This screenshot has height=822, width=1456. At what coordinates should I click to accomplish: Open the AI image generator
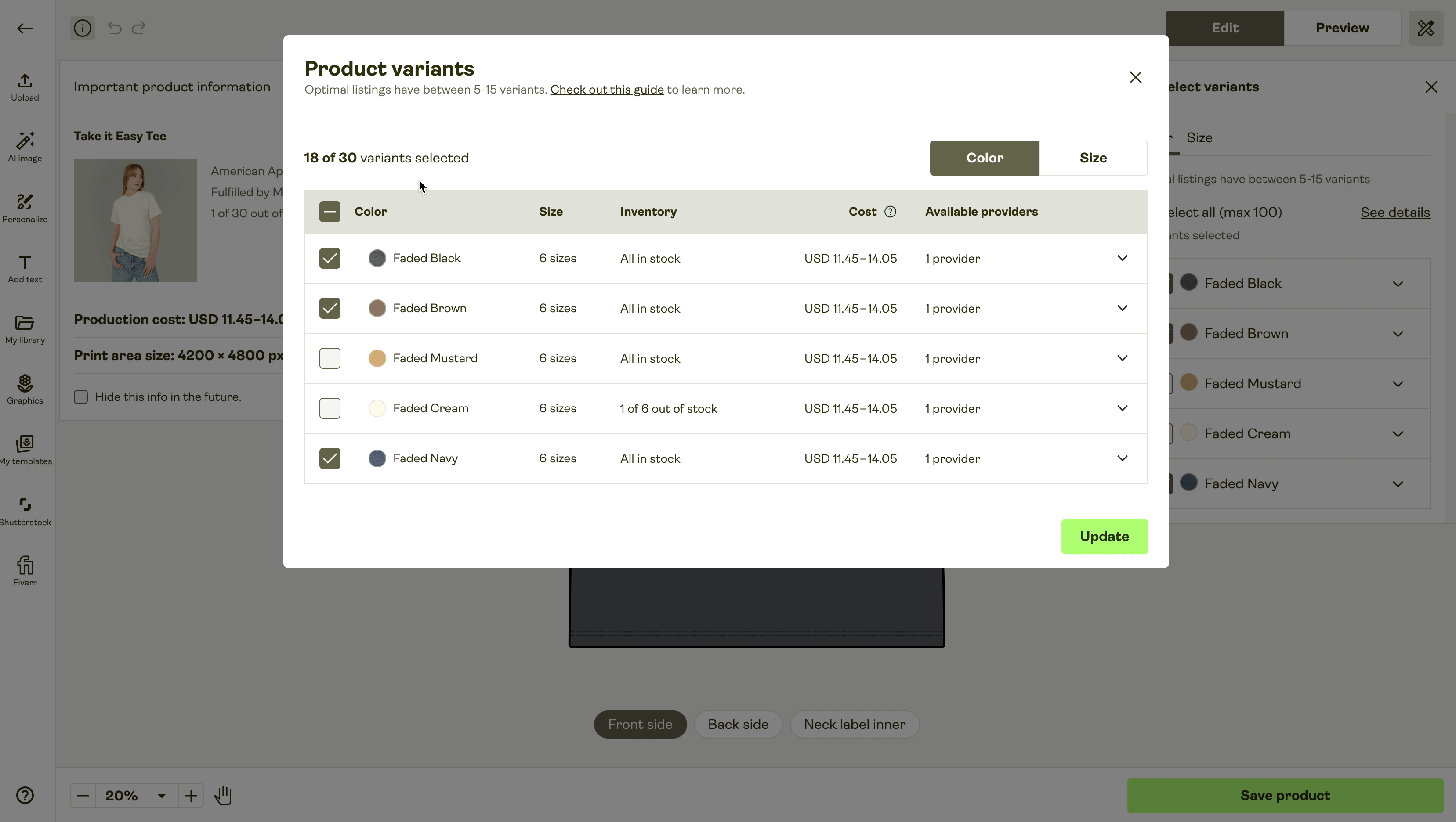24,147
